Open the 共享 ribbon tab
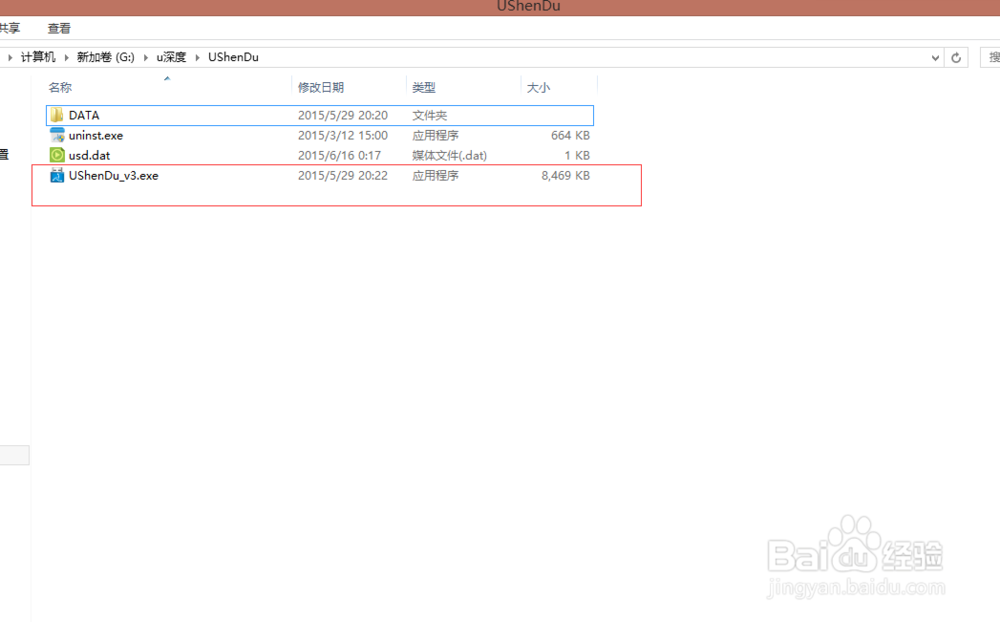 10,29
